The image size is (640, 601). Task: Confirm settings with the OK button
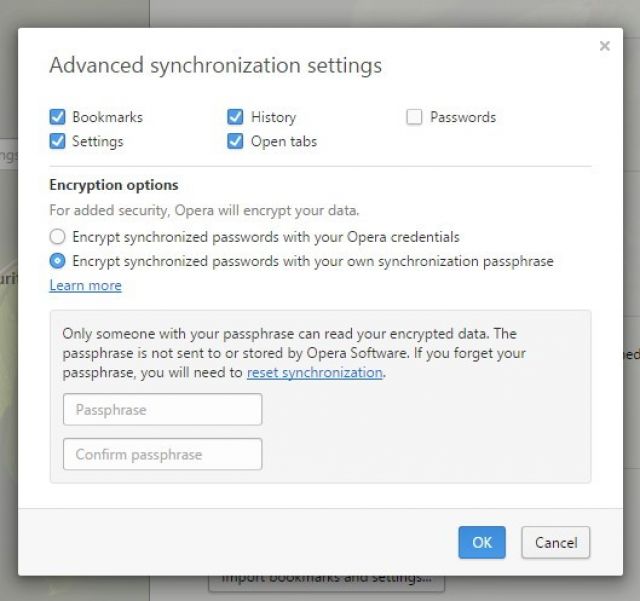(x=482, y=542)
